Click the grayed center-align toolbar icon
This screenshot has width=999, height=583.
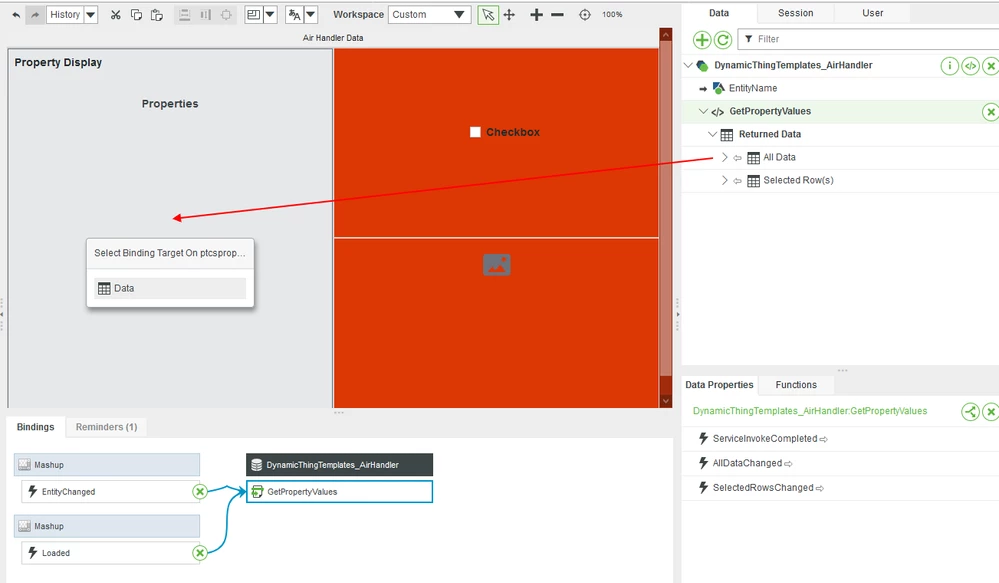226,15
